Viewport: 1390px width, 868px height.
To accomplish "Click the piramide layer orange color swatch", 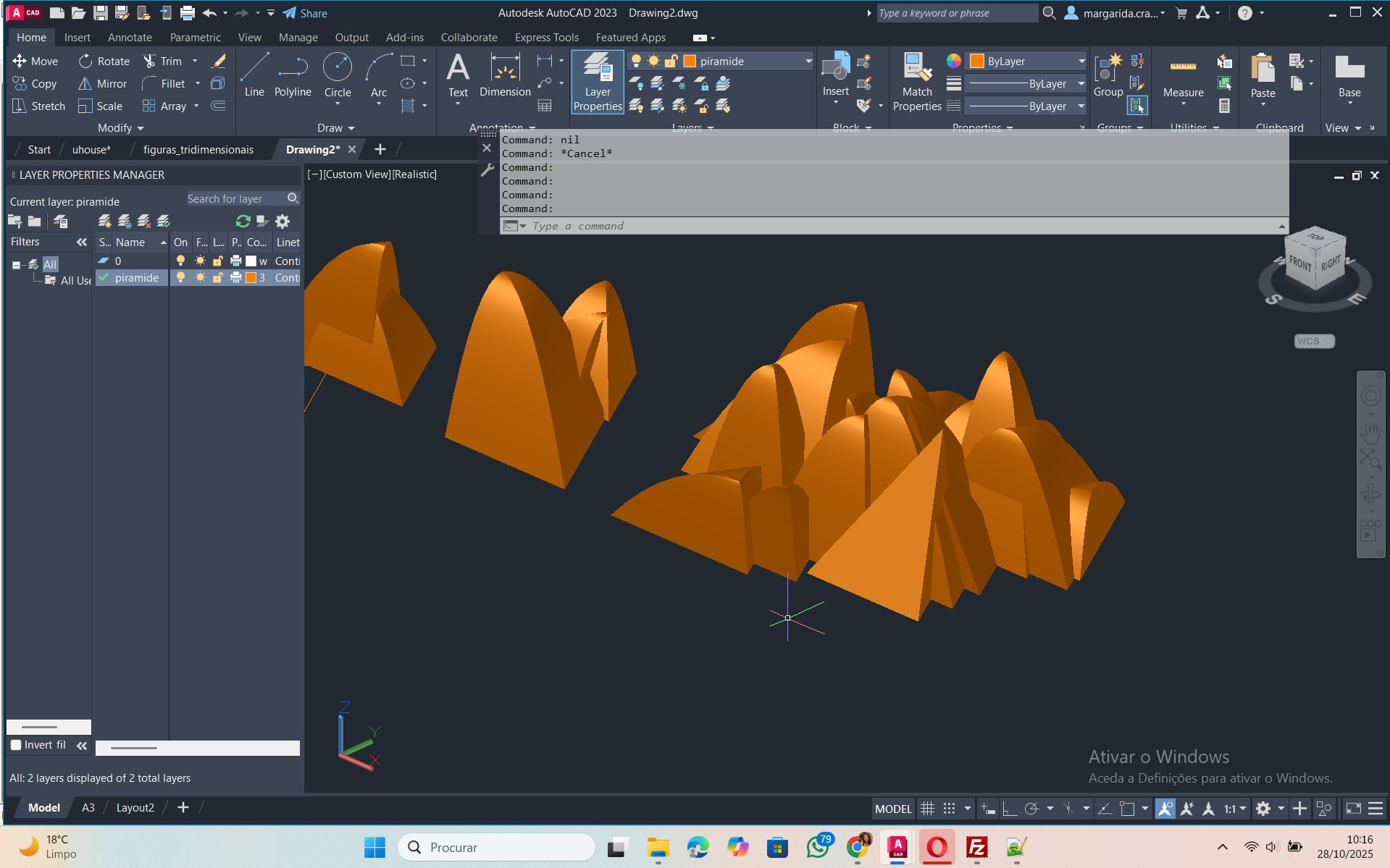I will tap(251, 278).
